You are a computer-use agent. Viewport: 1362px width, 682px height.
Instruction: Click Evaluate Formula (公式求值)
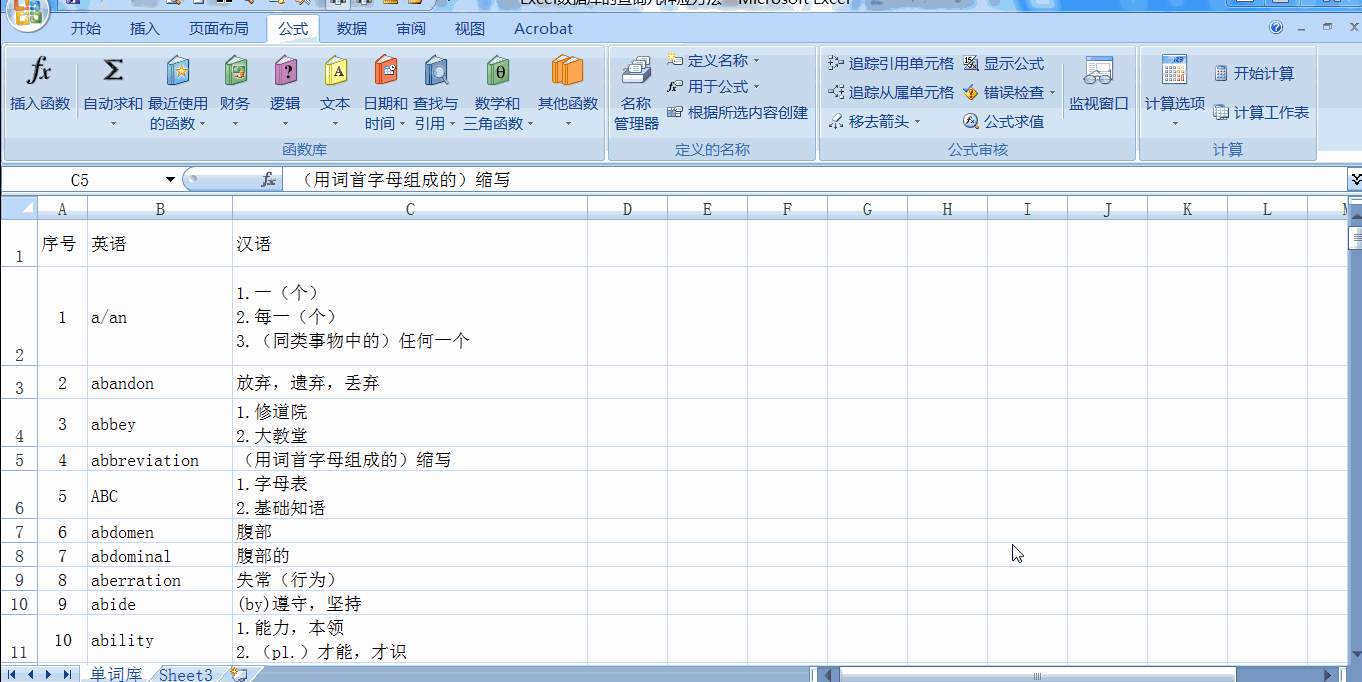[1003, 122]
